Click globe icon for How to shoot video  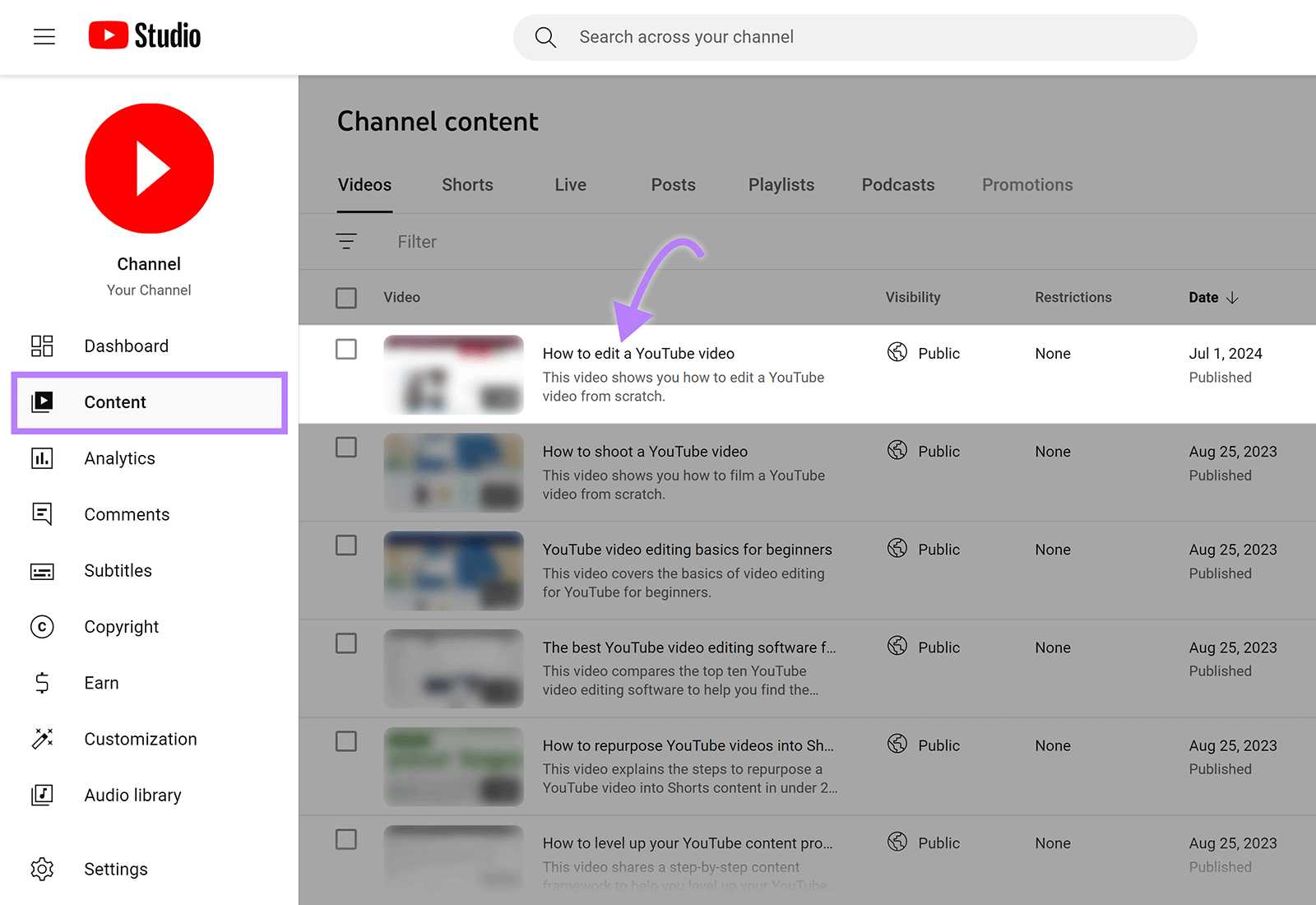[x=897, y=450]
